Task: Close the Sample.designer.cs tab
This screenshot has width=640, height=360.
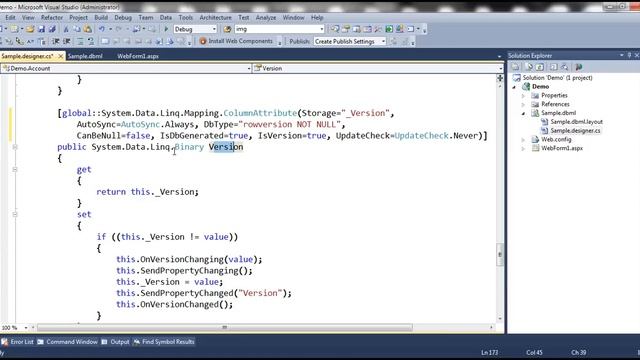Action: tap(61, 56)
